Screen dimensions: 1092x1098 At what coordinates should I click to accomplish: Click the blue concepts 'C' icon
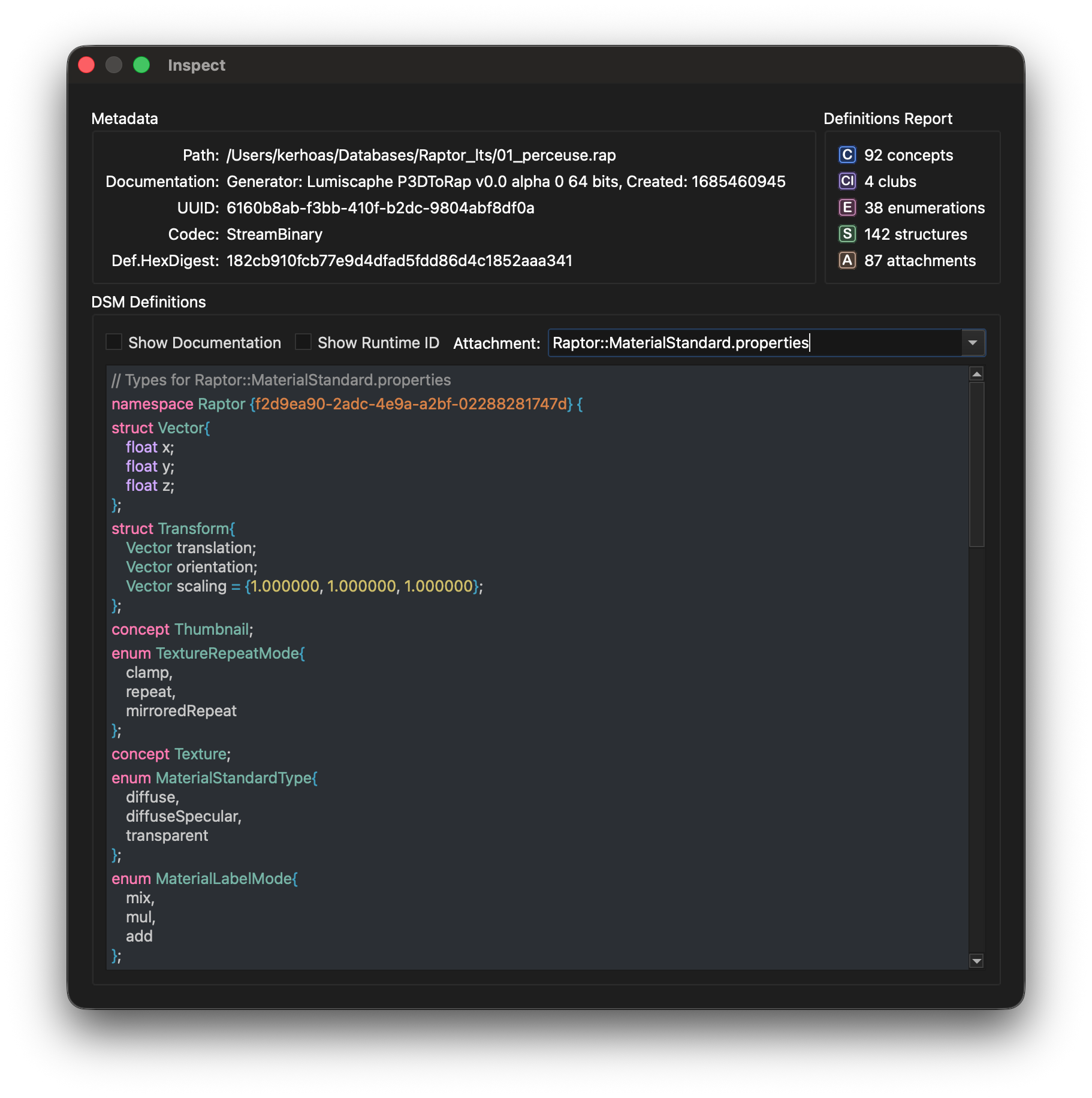click(x=847, y=155)
